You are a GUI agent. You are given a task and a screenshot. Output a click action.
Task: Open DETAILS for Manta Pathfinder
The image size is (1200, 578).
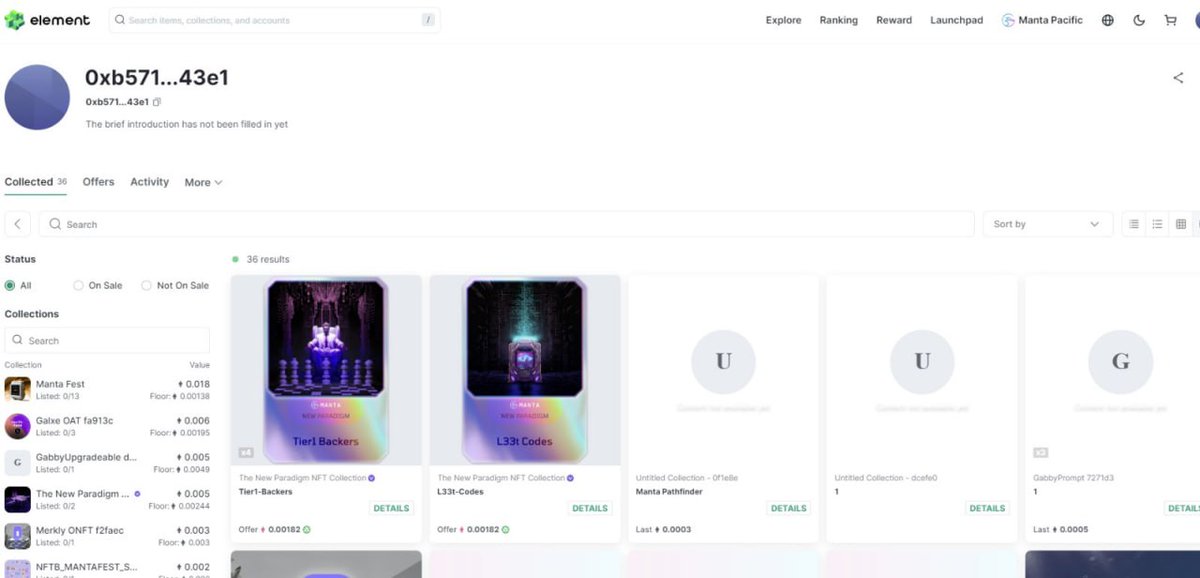[x=788, y=508]
